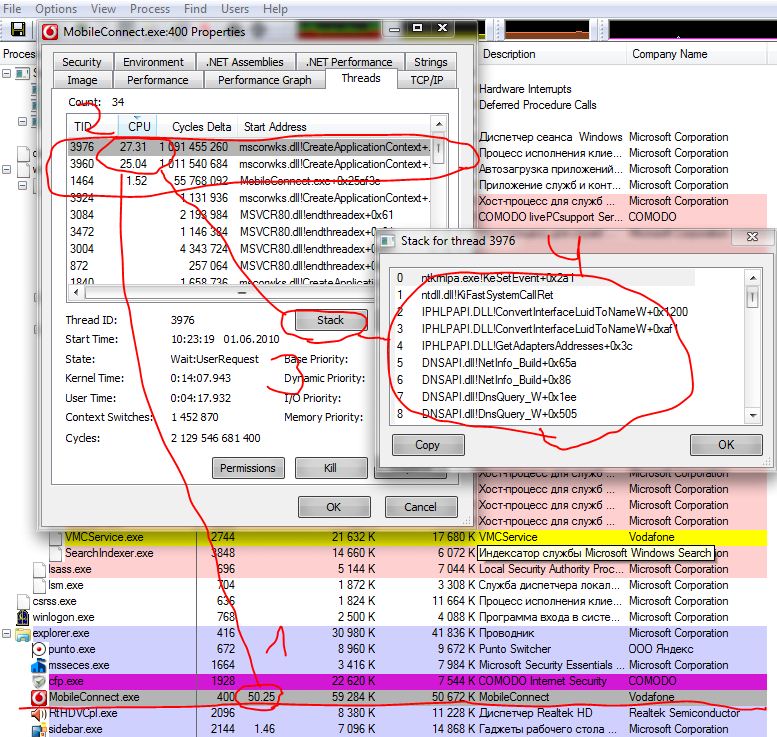The height and width of the screenshot is (737, 777).
Task: Click the Description column header in the process list
Action: (x=552, y=54)
